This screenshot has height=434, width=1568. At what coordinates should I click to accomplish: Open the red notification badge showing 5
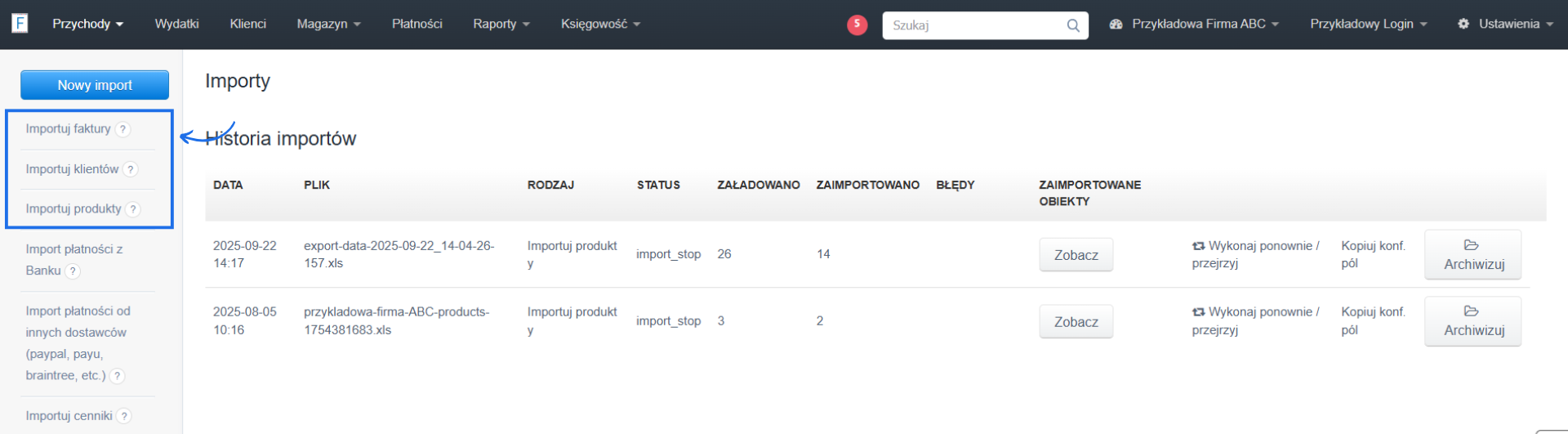(857, 25)
